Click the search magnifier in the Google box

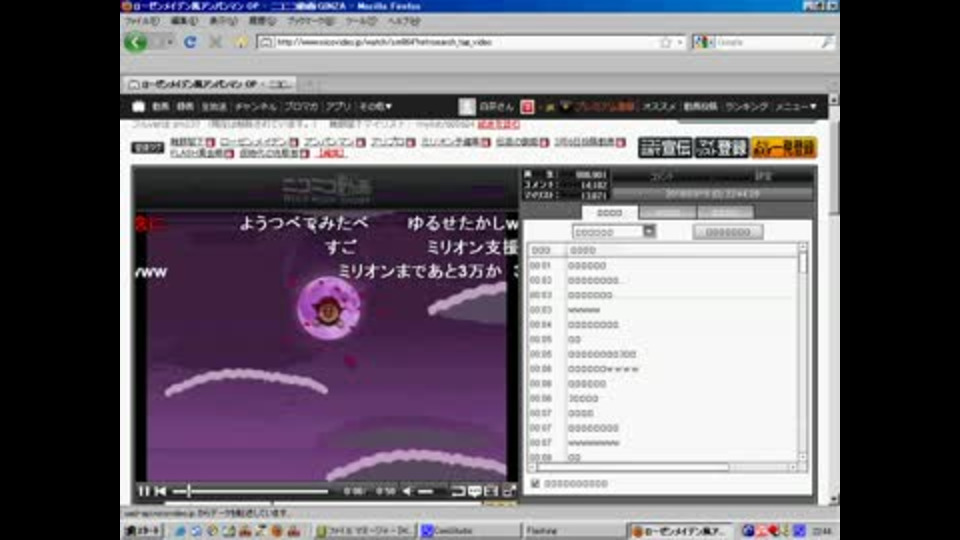click(827, 42)
